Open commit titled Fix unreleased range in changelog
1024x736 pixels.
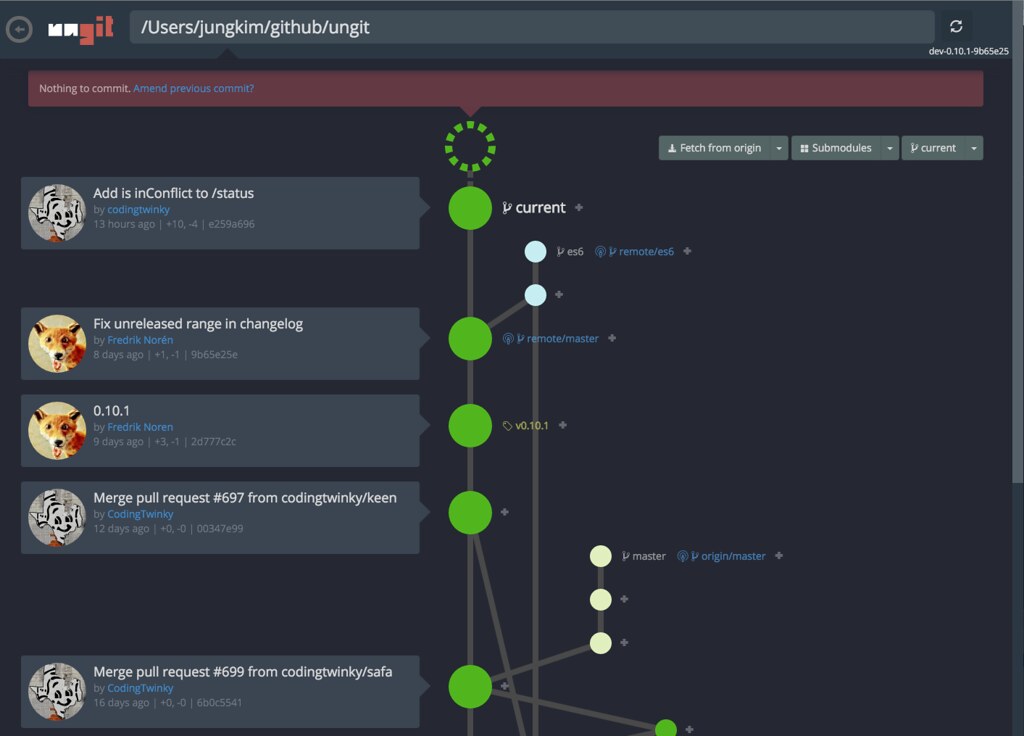(x=198, y=324)
